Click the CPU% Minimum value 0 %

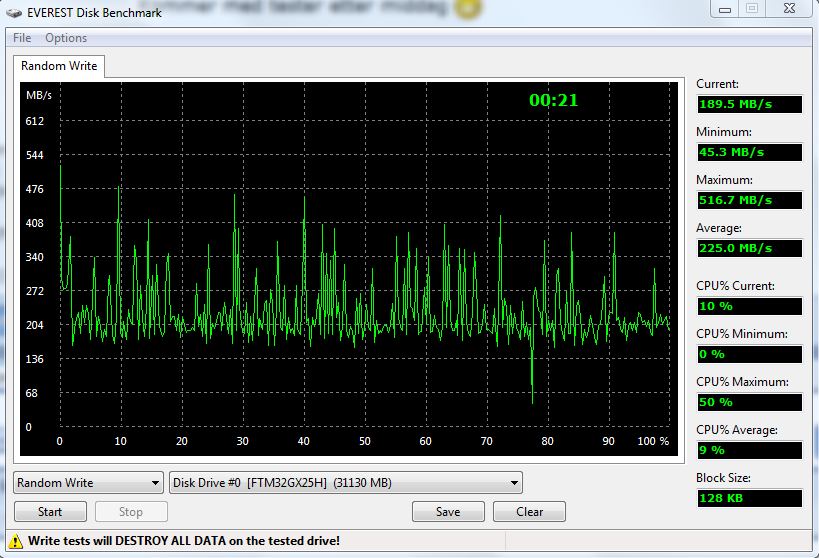pos(750,354)
